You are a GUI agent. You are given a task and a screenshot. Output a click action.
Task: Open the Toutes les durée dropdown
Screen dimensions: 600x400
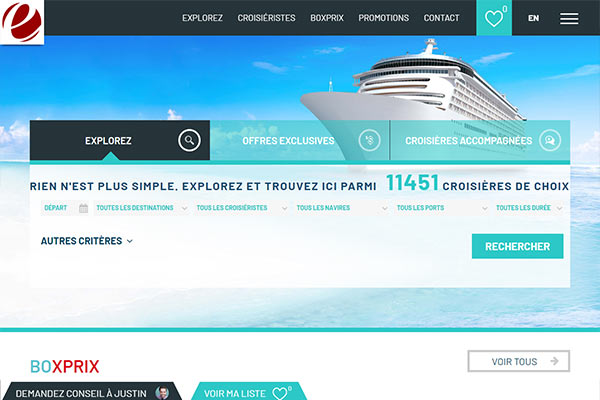point(529,208)
